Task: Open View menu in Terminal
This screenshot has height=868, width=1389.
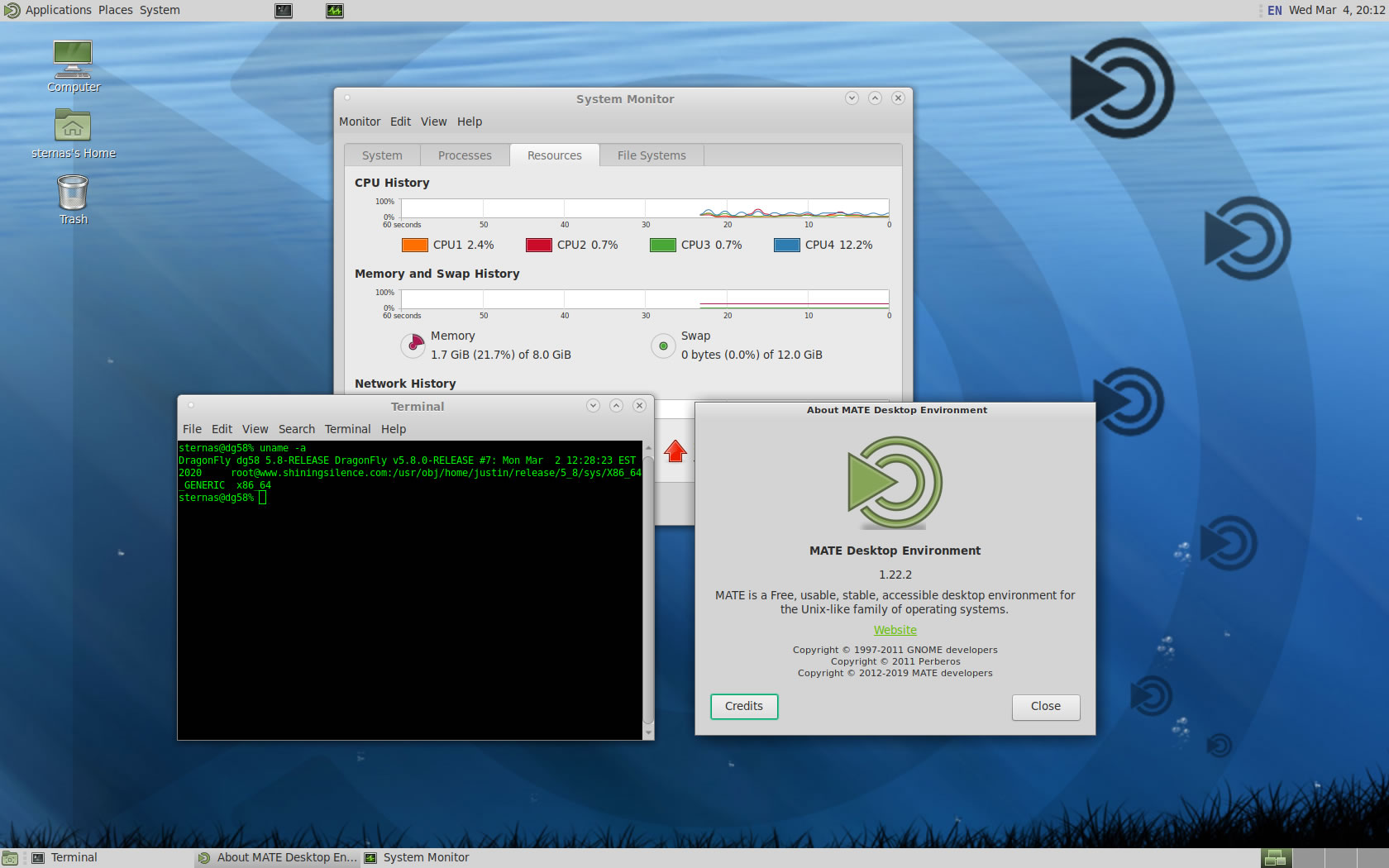Action: (x=255, y=429)
